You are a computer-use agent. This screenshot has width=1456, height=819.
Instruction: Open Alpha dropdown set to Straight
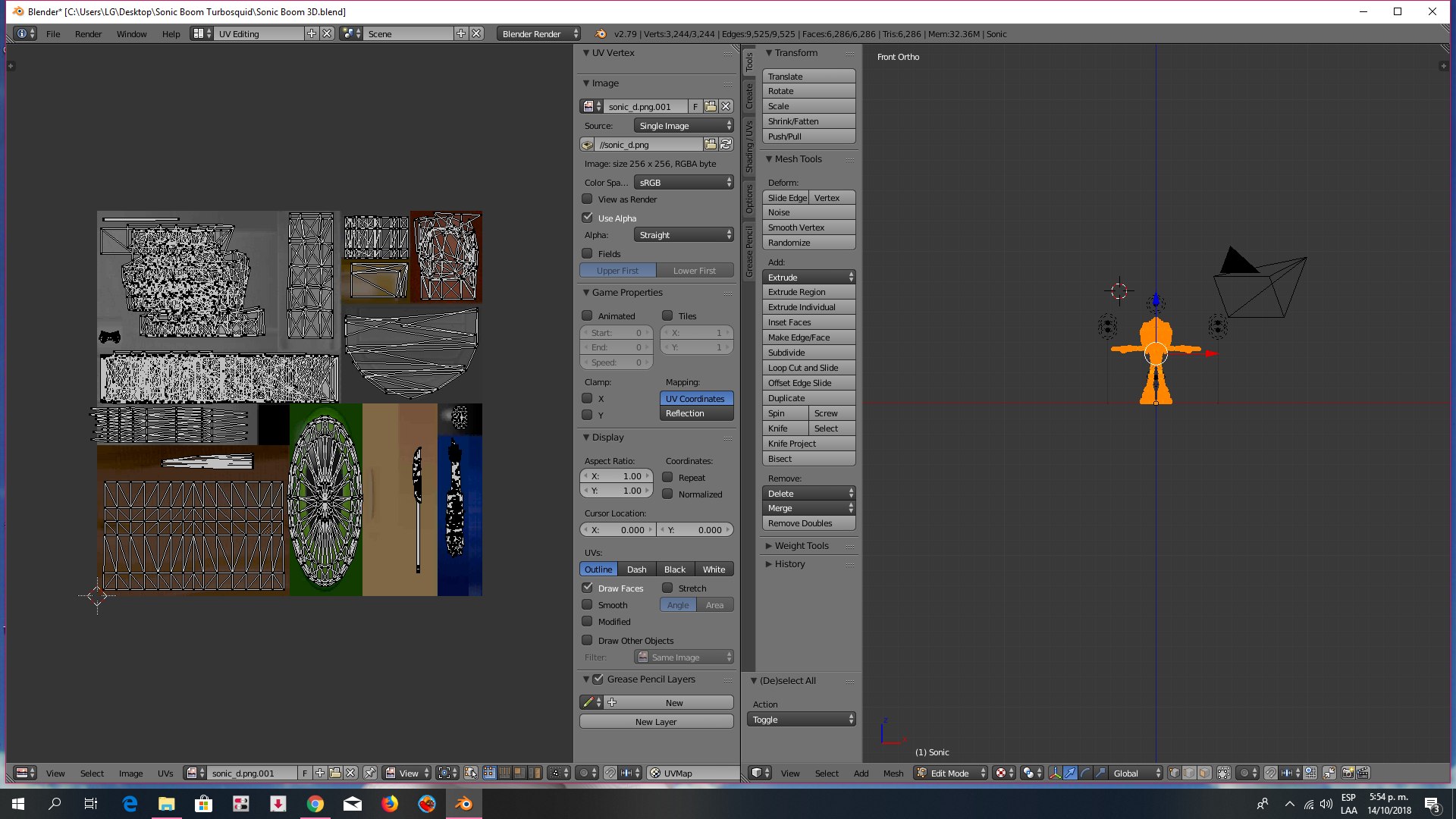(x=683, y=234)
